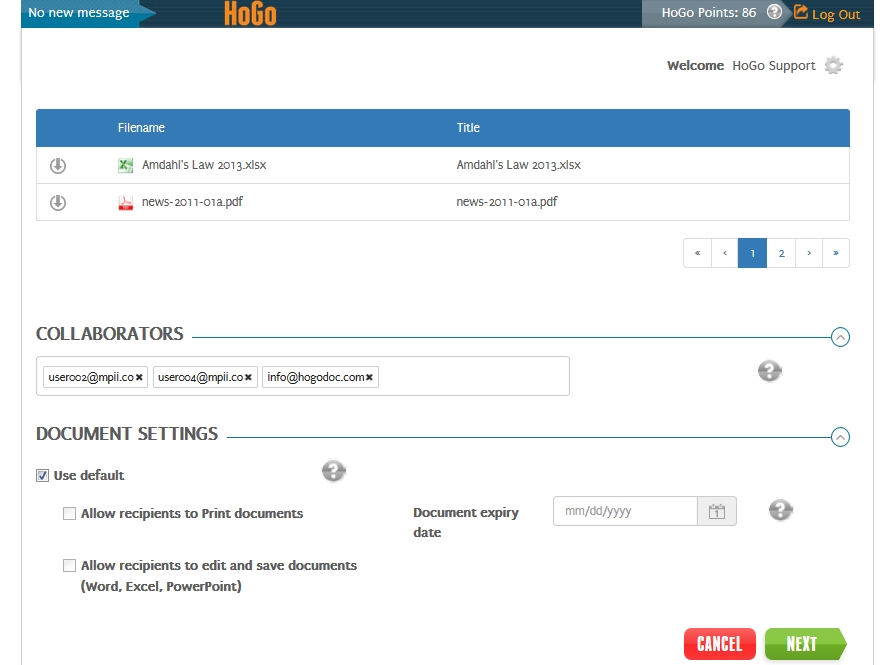The image size is (895, 665).
Task: Collapse the Document Settings section
Action: coord(840,436)
